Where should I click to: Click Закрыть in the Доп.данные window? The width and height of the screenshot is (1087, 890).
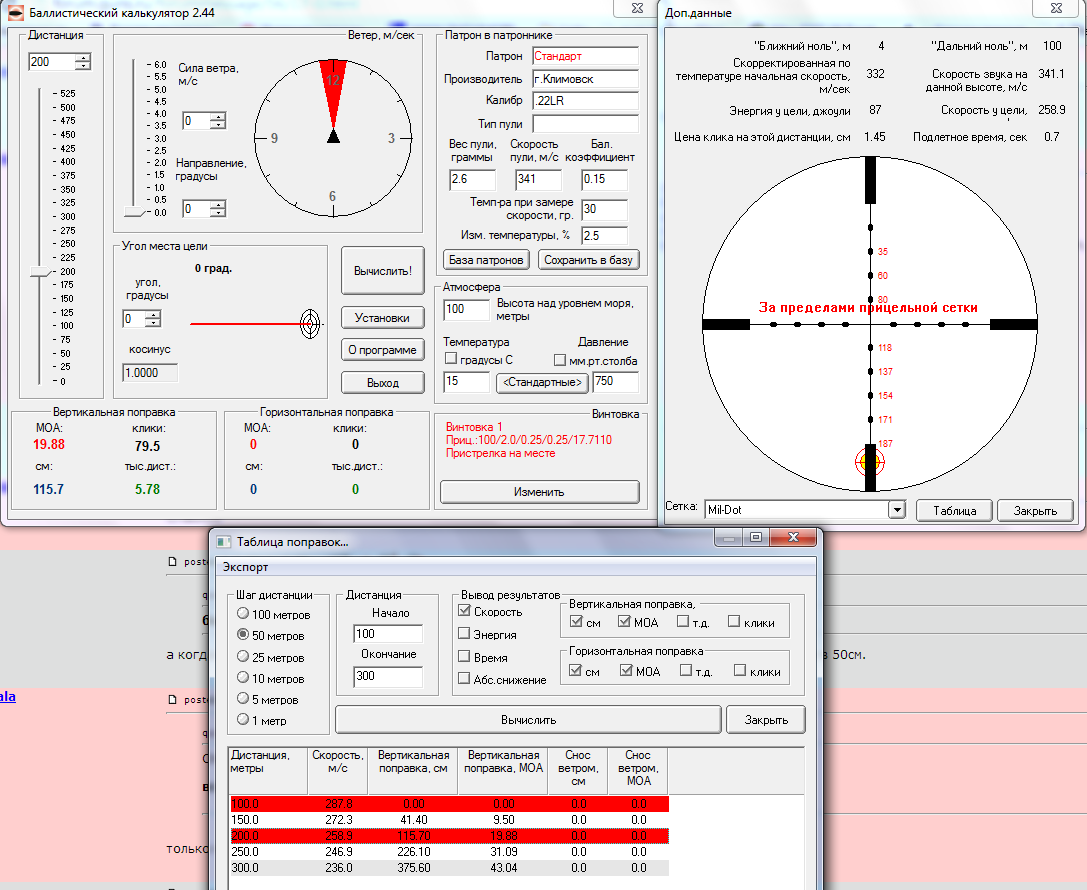[1035, 511]
